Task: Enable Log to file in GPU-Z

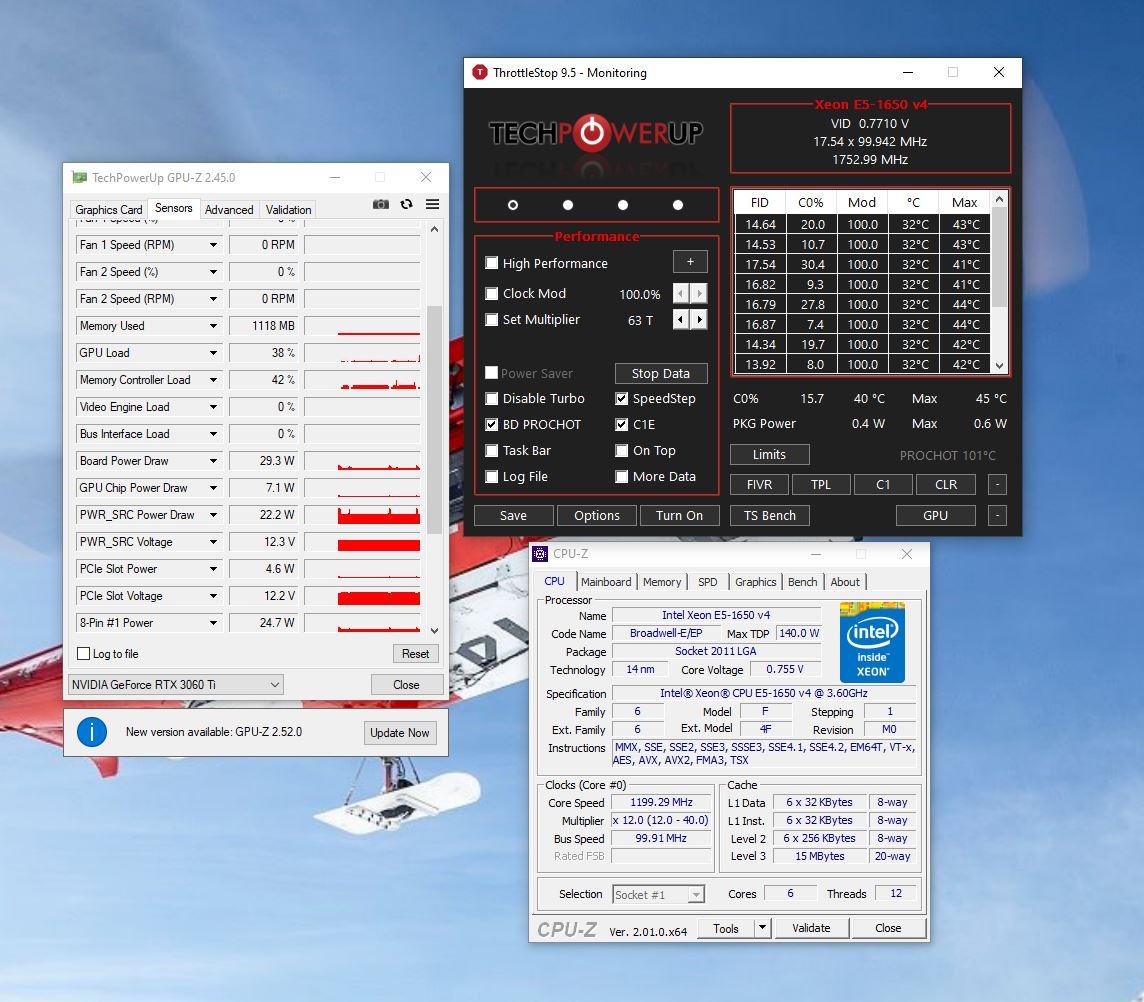Action: pyautogui.click(x=84, y=654)
